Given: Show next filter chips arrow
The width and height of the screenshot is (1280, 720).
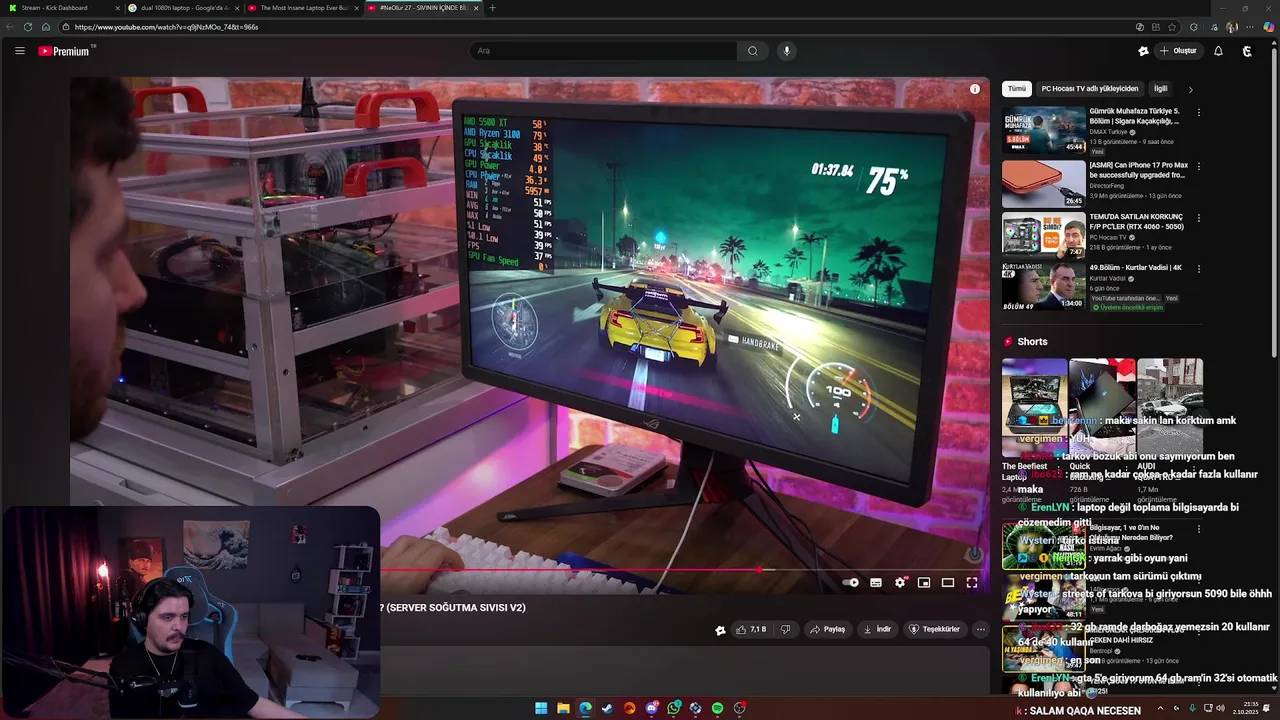Looking at the screenshot, I should 1190,90.
